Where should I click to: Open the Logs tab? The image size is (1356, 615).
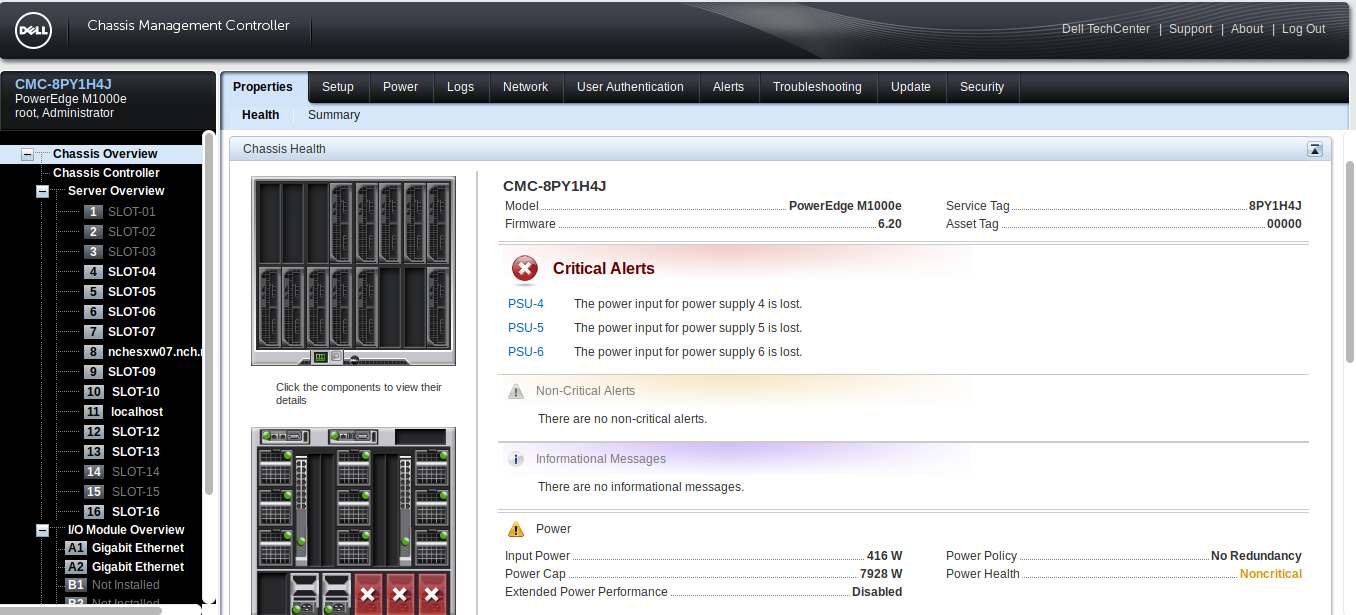pyautogui.click(x=461, y=87)
